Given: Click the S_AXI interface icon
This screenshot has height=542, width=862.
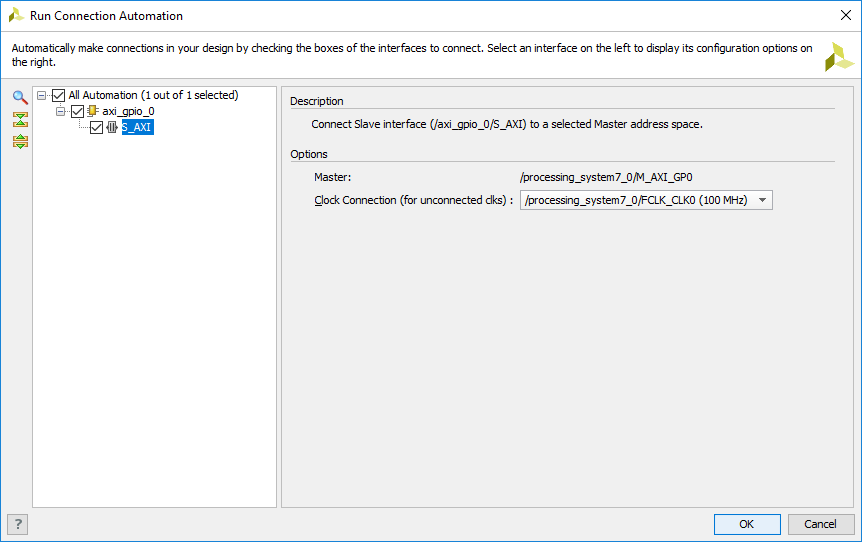Looking at the screenshot, I should [x=112, y=128].
